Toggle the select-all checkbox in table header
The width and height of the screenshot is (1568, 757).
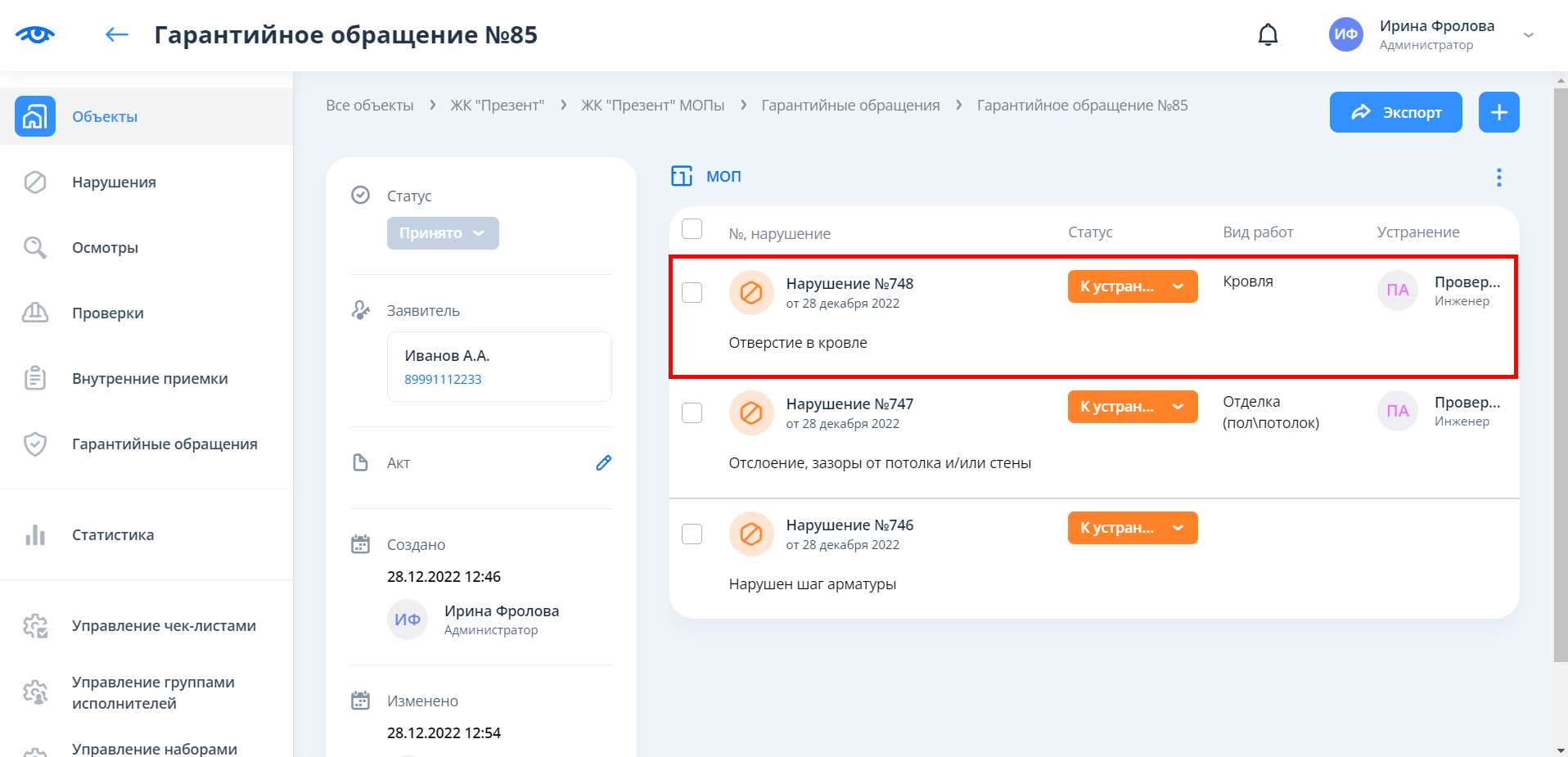click(692, 229)
